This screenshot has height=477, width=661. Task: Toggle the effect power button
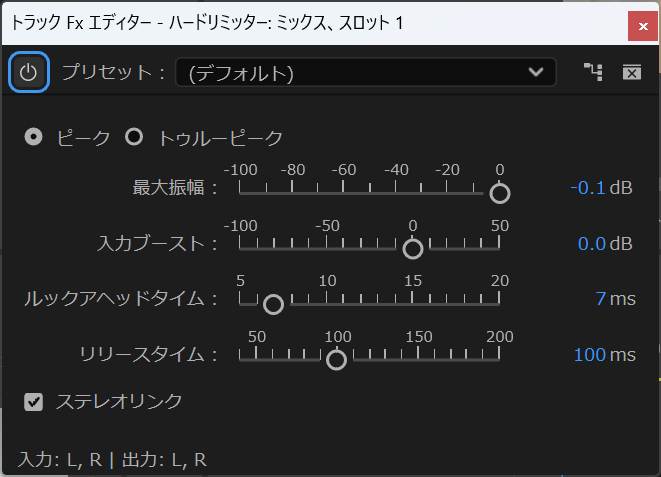pos(29,72)
